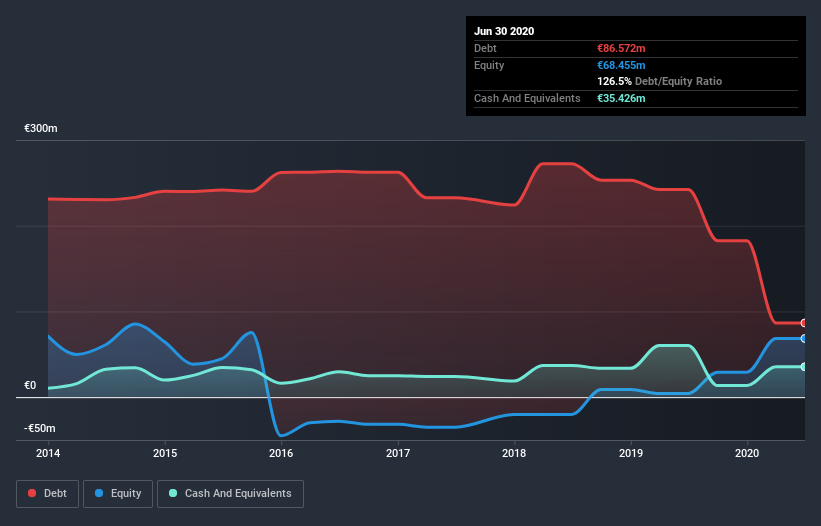Toggle the Debt series legend button

47,494
